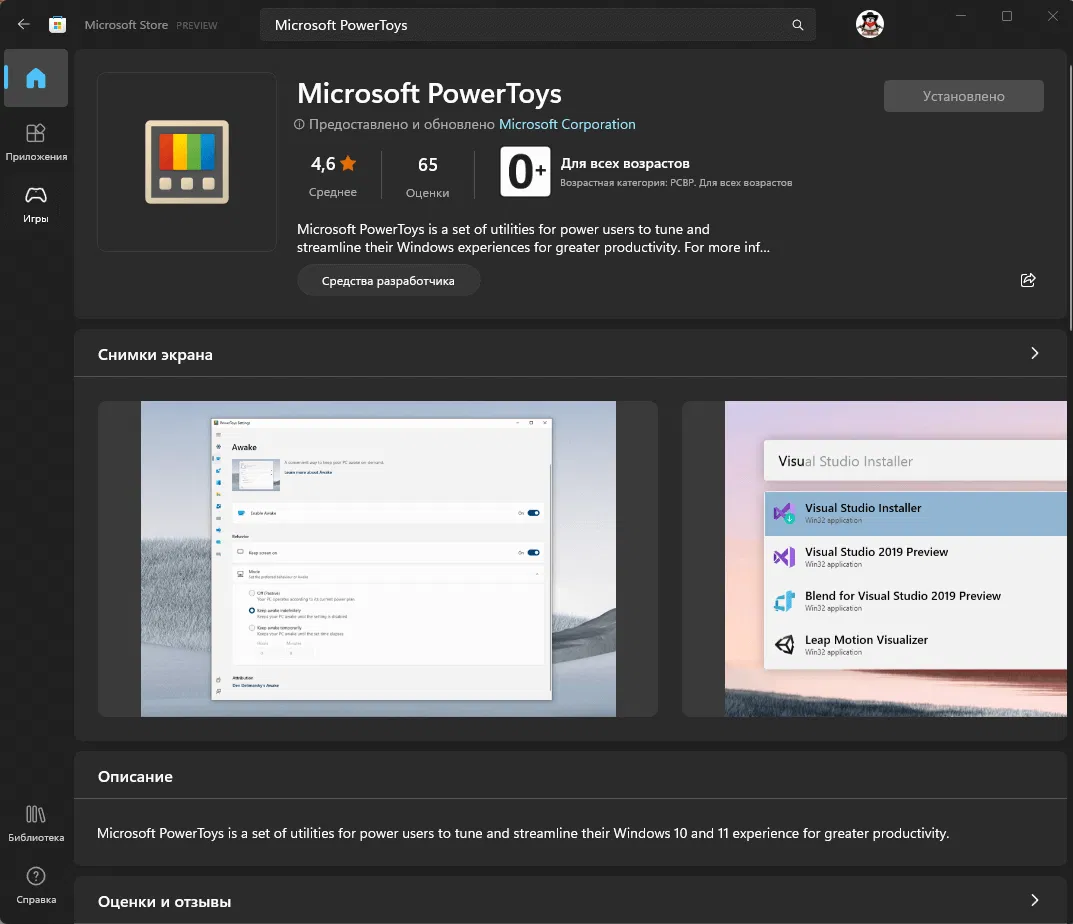Click the Установлено button
The image size is (1073, 924).
(x=964, y=97)
